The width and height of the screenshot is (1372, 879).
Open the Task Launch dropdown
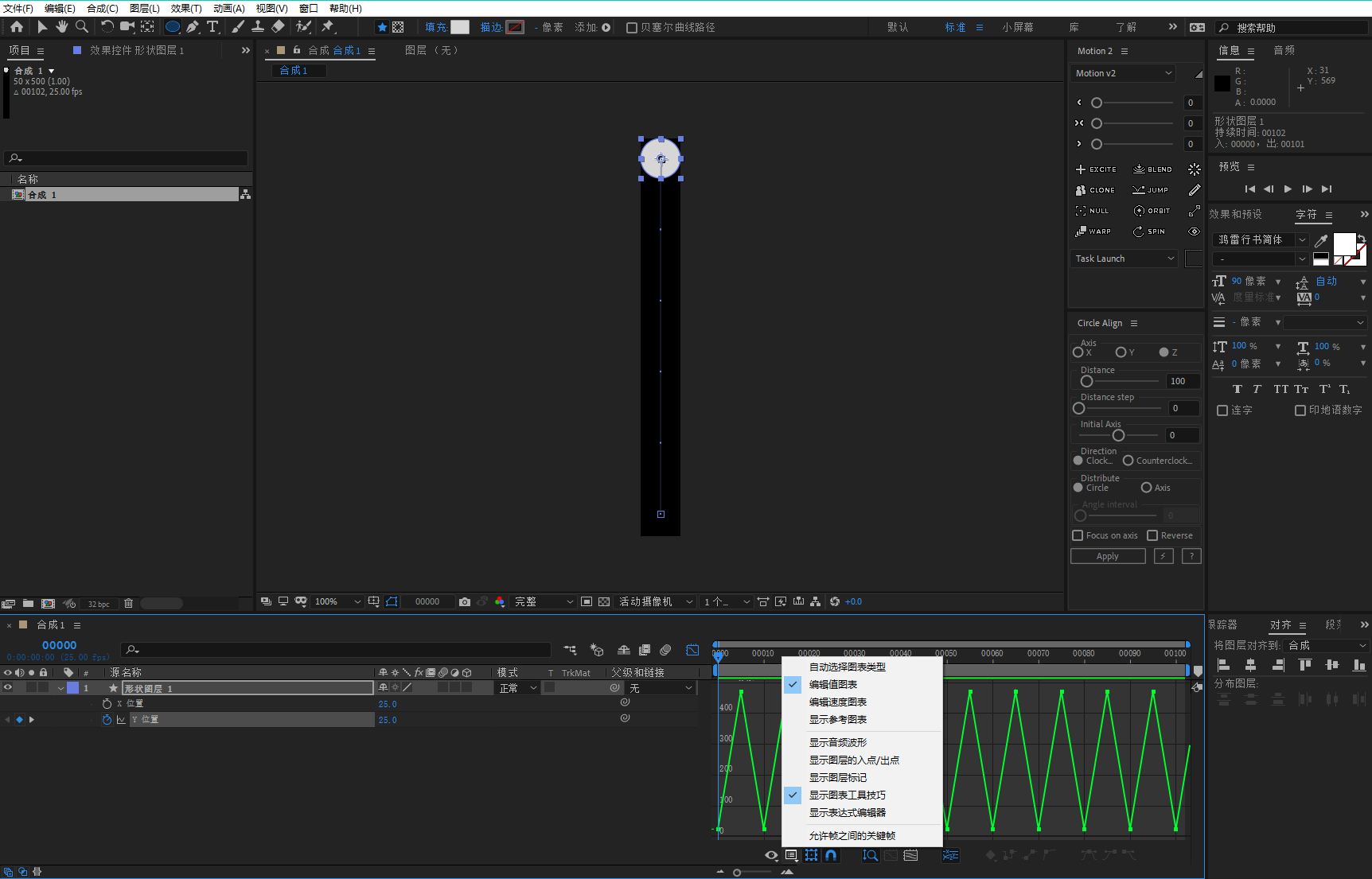1124,259
